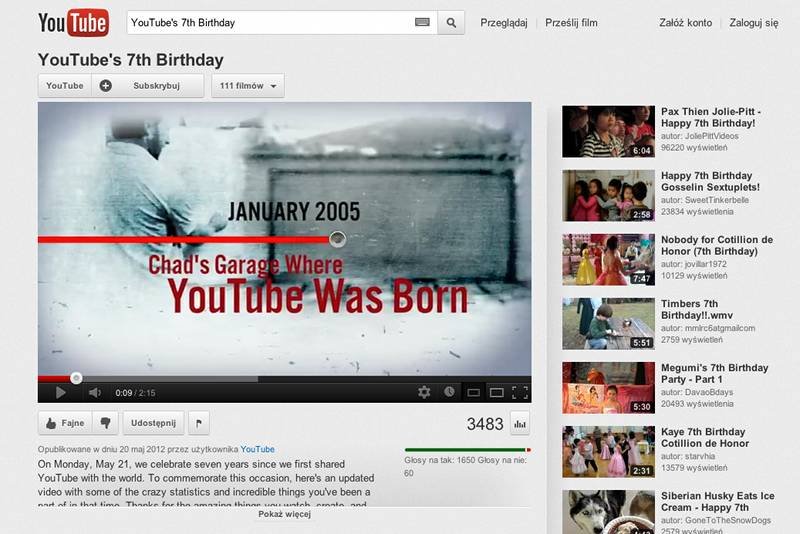Click the plus icon beside Subskrybuj
800x534 pixels.
[x=106, y=86]
